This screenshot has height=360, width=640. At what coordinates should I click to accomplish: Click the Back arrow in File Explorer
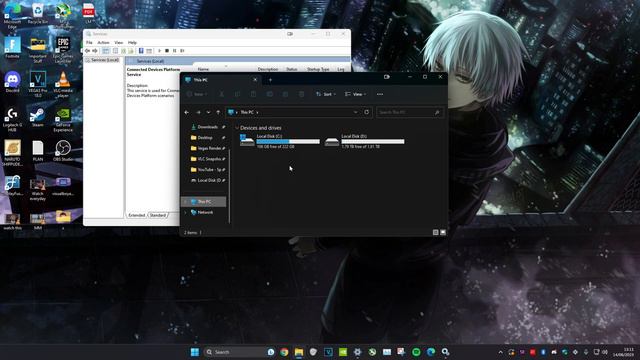coord(187,112)
